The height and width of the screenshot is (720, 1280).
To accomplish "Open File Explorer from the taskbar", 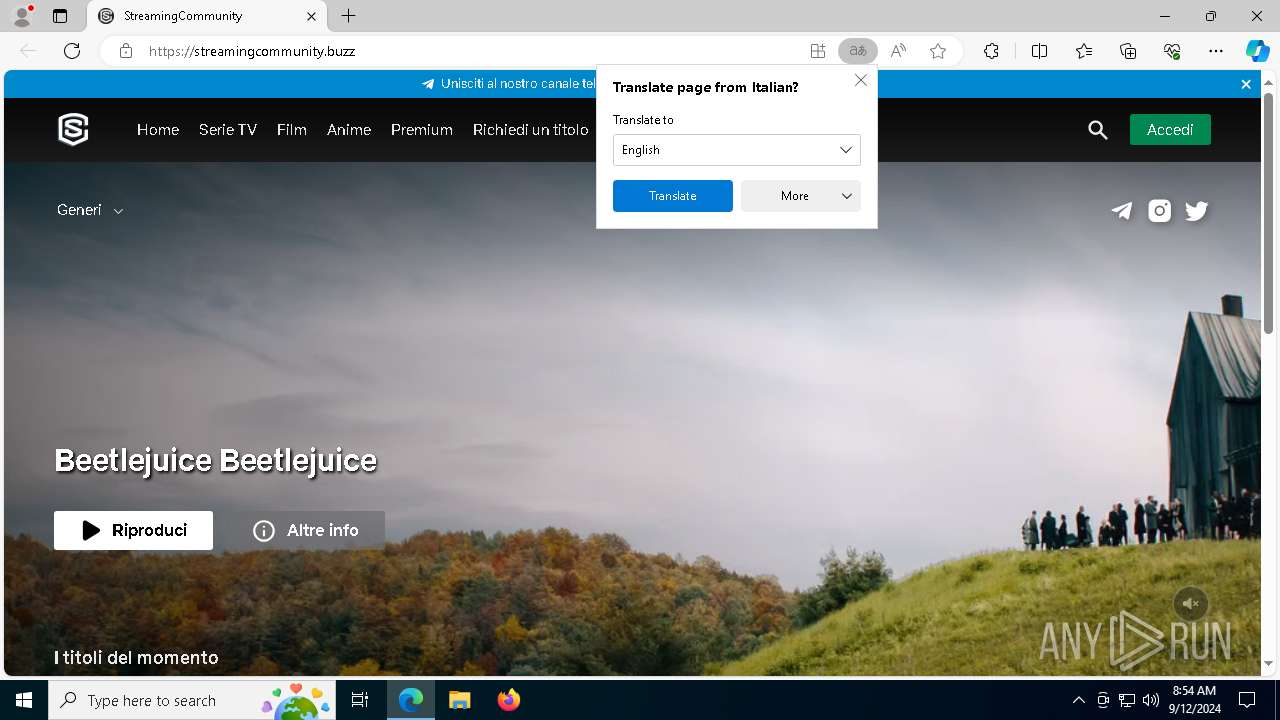I will click(460, 700).
